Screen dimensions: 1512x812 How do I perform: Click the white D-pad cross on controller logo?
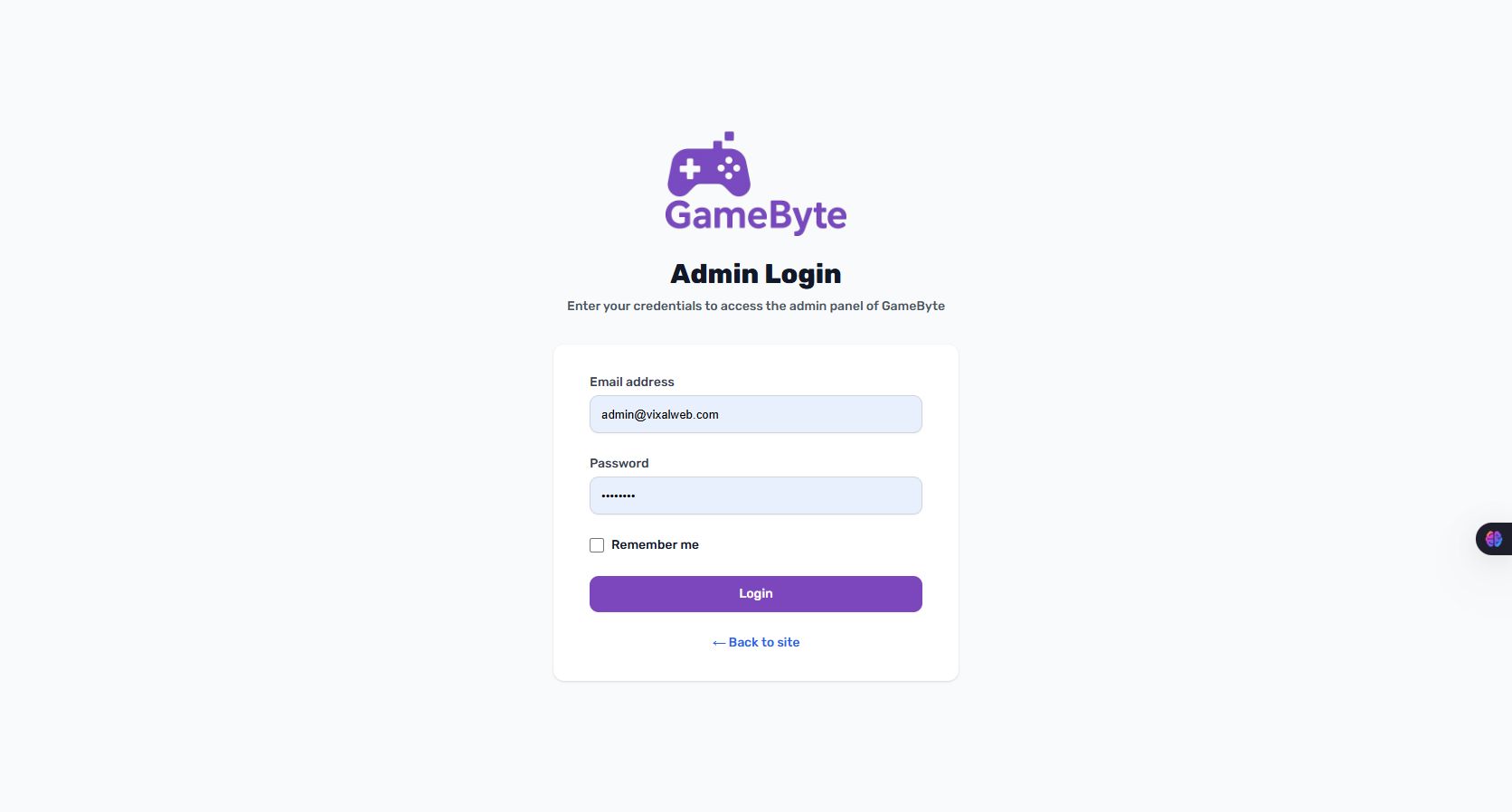point(690,169)
